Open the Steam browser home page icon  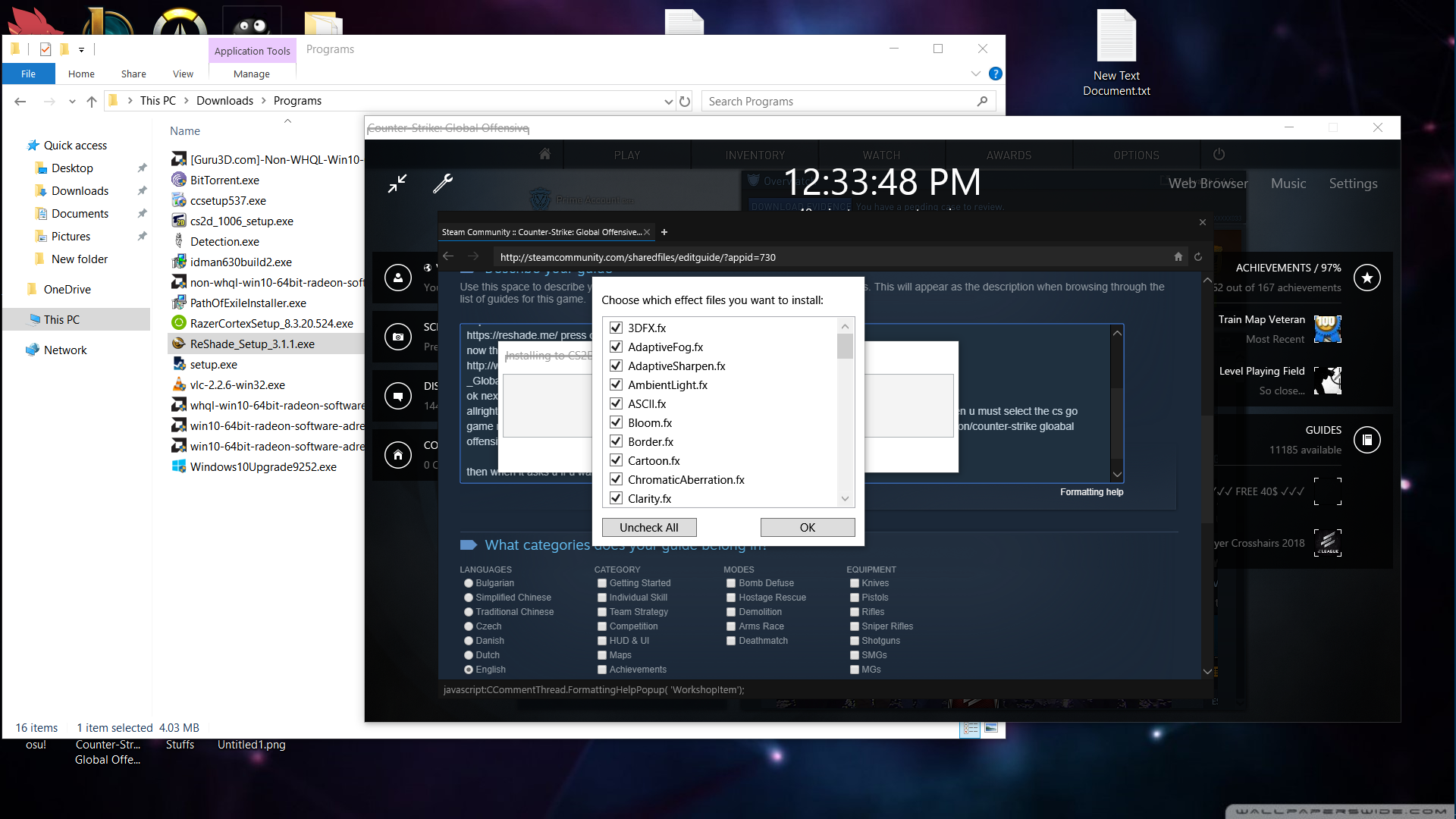click(1178, 257)
